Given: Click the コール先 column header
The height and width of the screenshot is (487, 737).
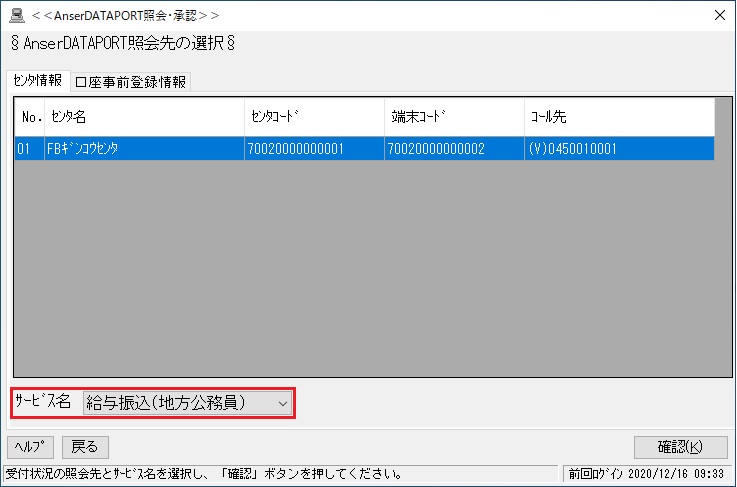Looking at the screenshot, I should point(619,117).
